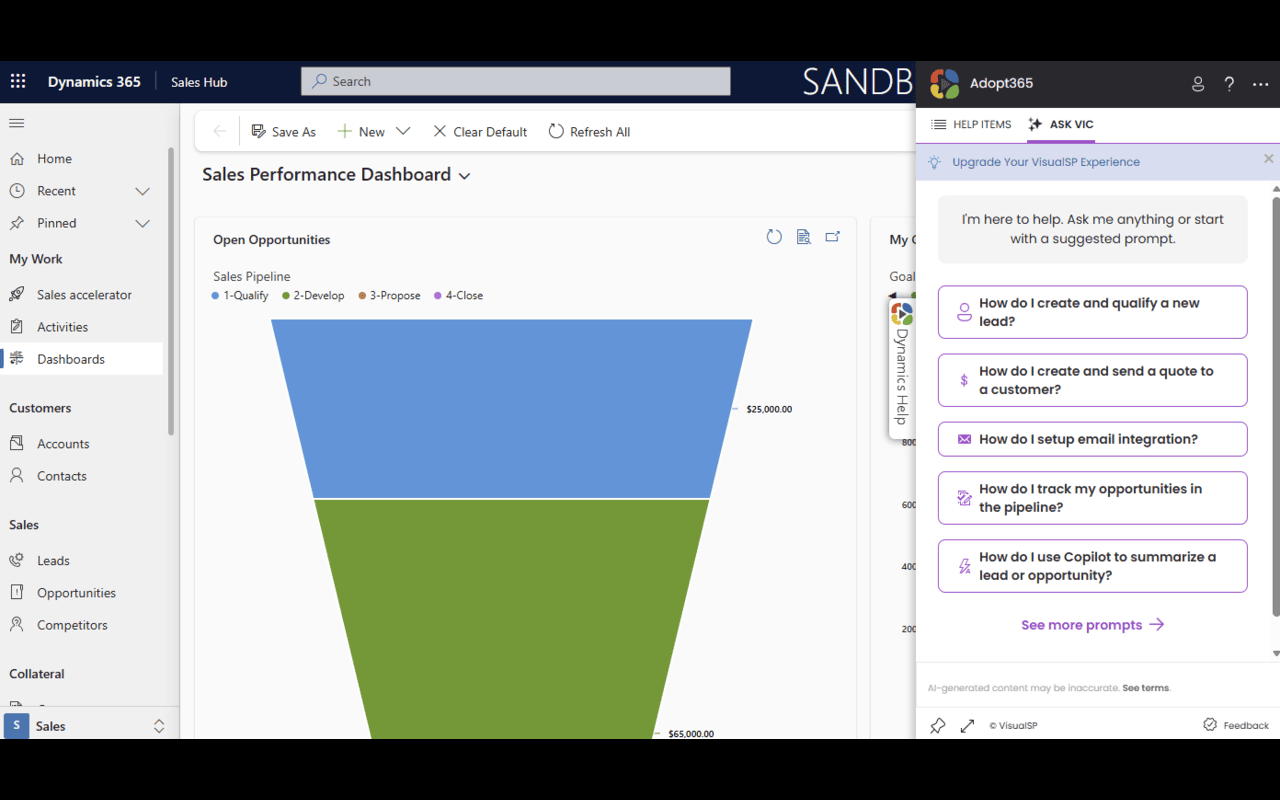
Task: Pin the Adopt365 panel
Action: (x=937, y=726)
